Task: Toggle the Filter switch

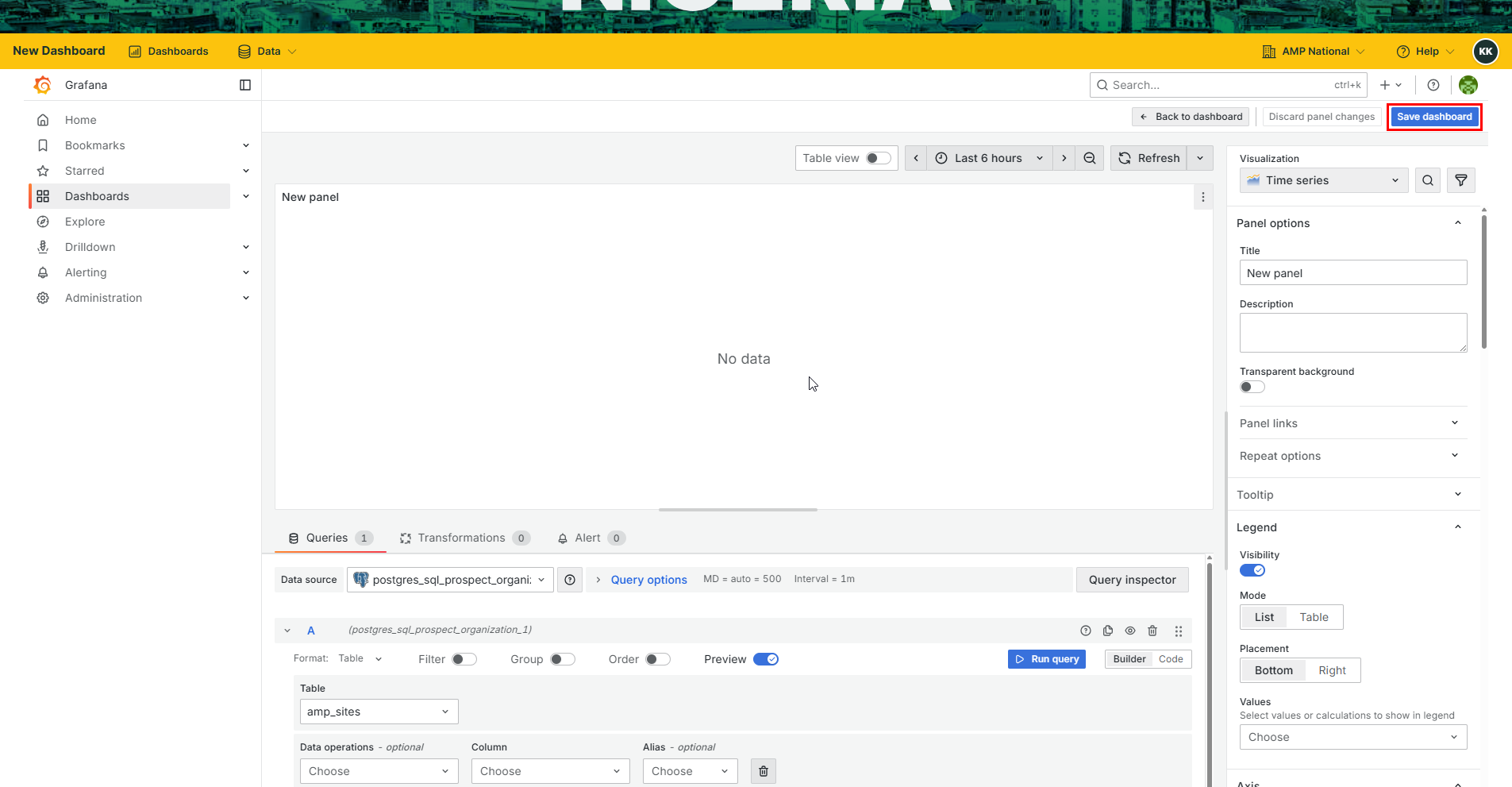Action: (464, 659)
